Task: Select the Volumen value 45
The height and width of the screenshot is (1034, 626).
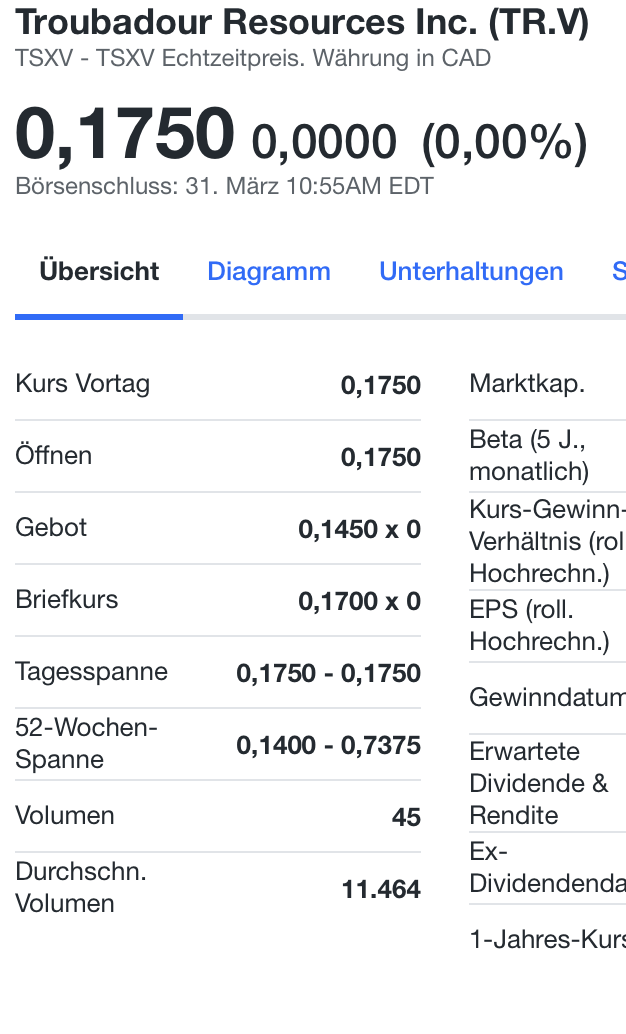Action: (x=406, y=816)
